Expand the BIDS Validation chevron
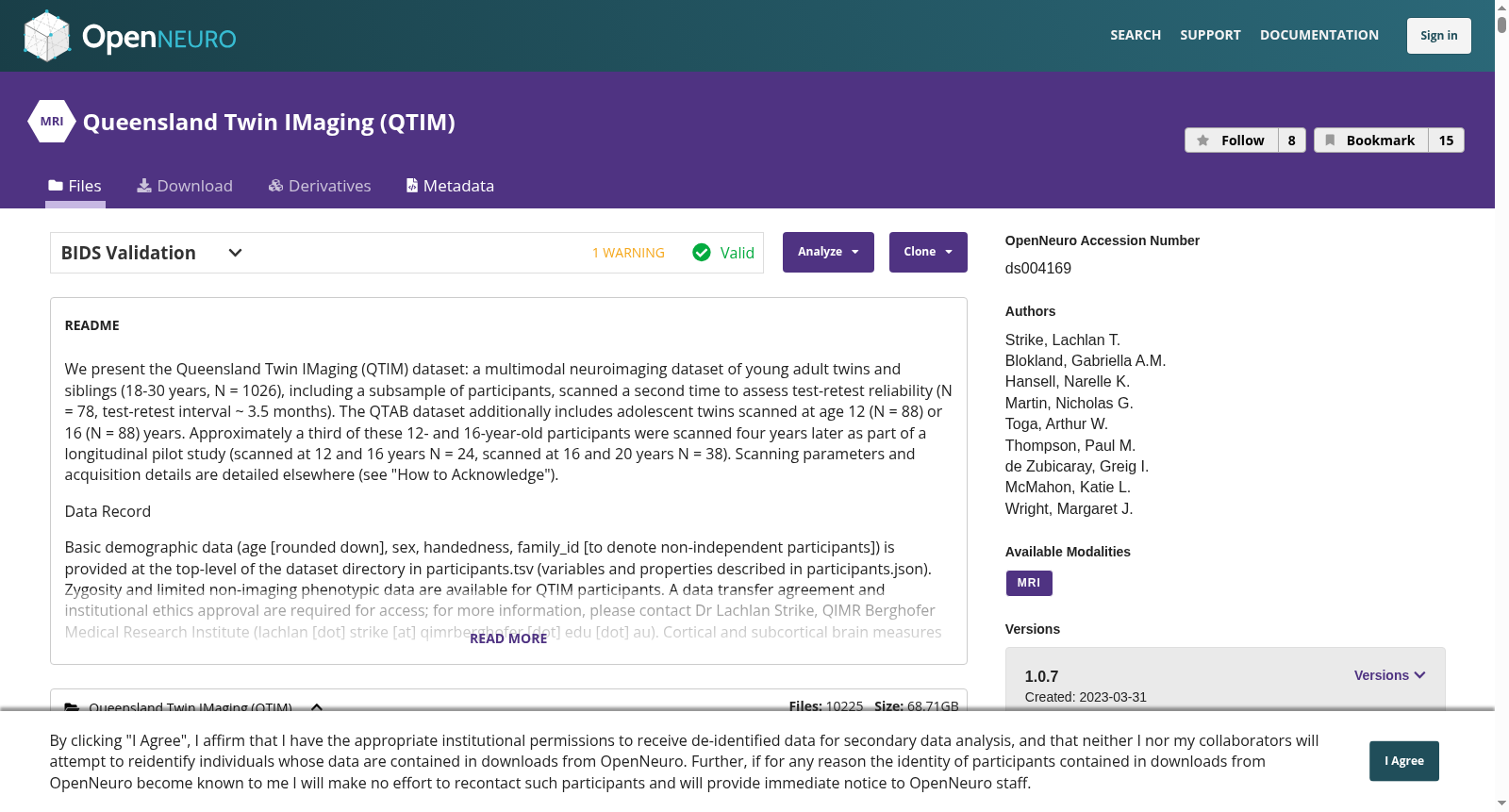 tap(236, 253)
